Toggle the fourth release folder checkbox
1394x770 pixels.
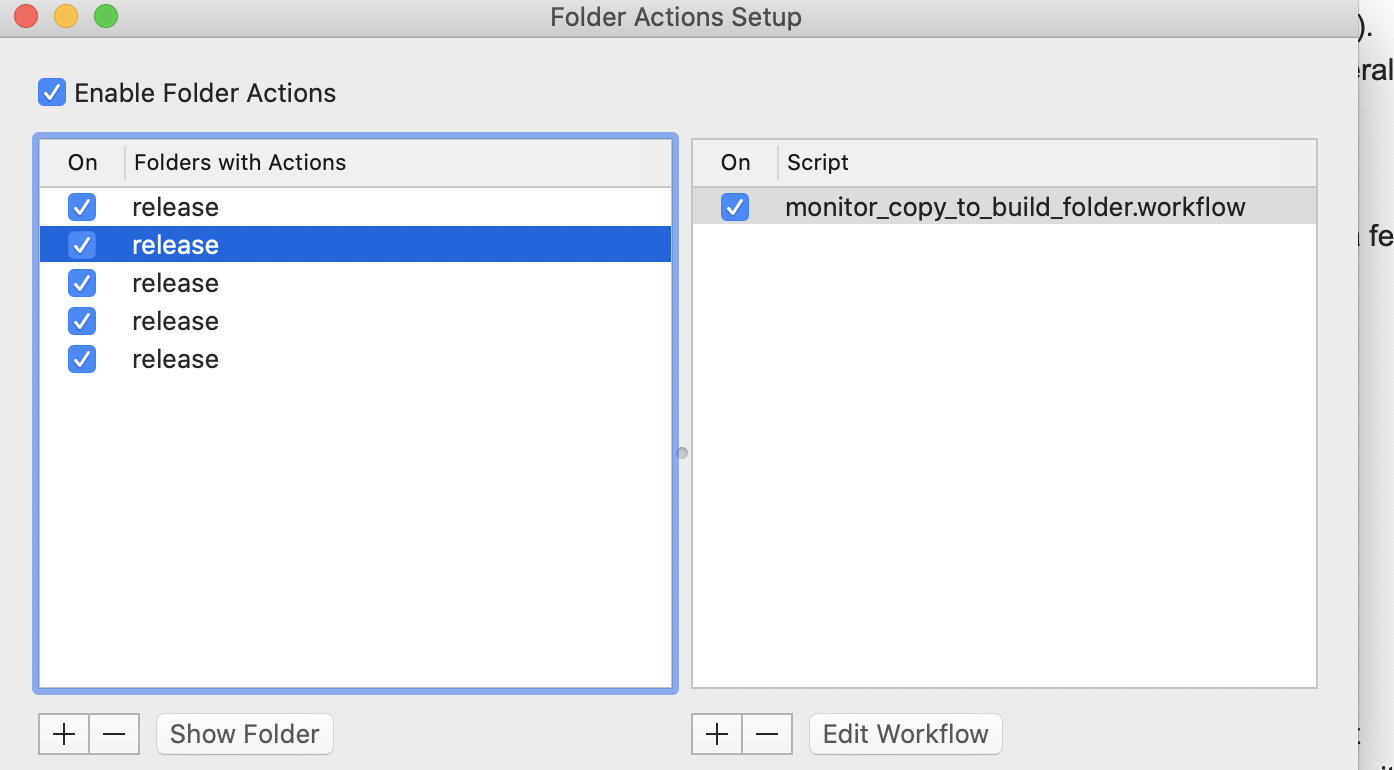pyautogui.click(x=82, y=321)
